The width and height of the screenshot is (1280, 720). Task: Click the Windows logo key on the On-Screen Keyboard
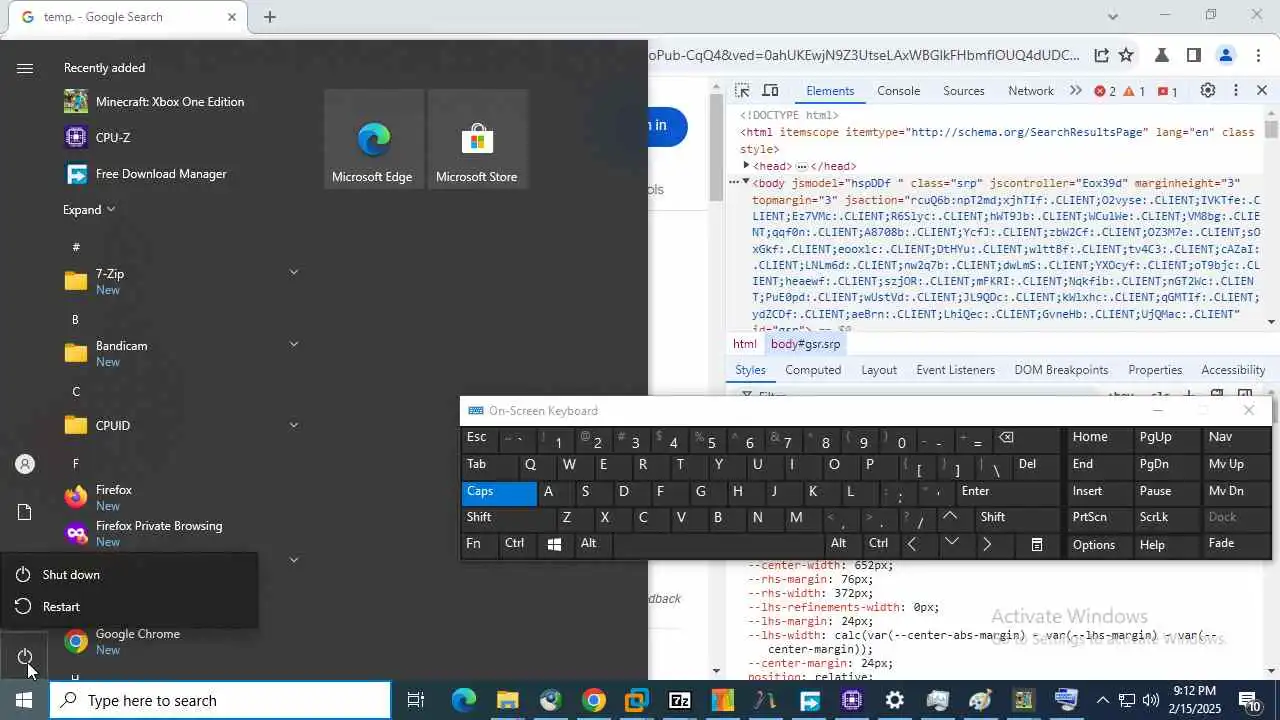point(554,545)
